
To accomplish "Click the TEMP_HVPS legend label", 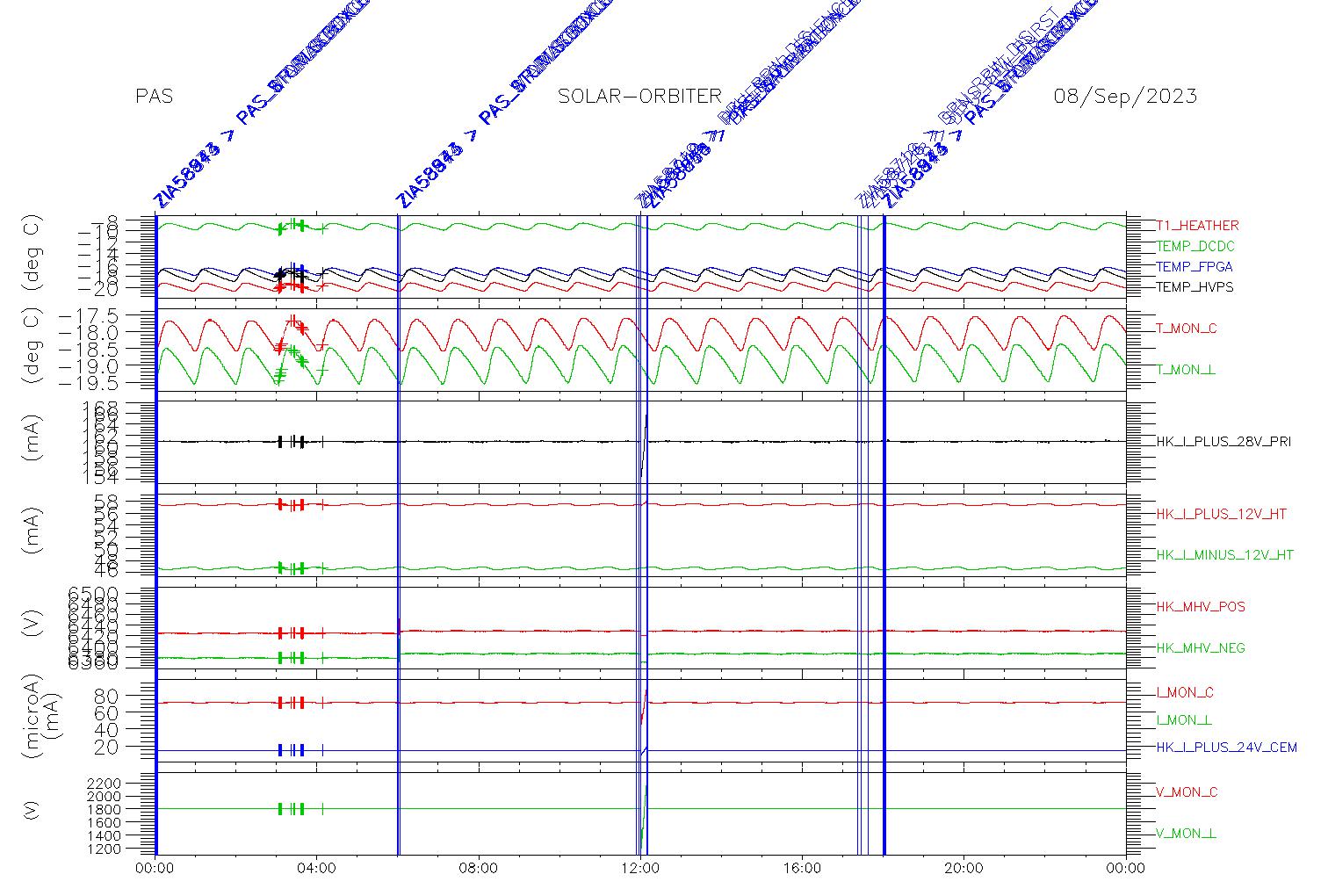I will pos(1194,287).
